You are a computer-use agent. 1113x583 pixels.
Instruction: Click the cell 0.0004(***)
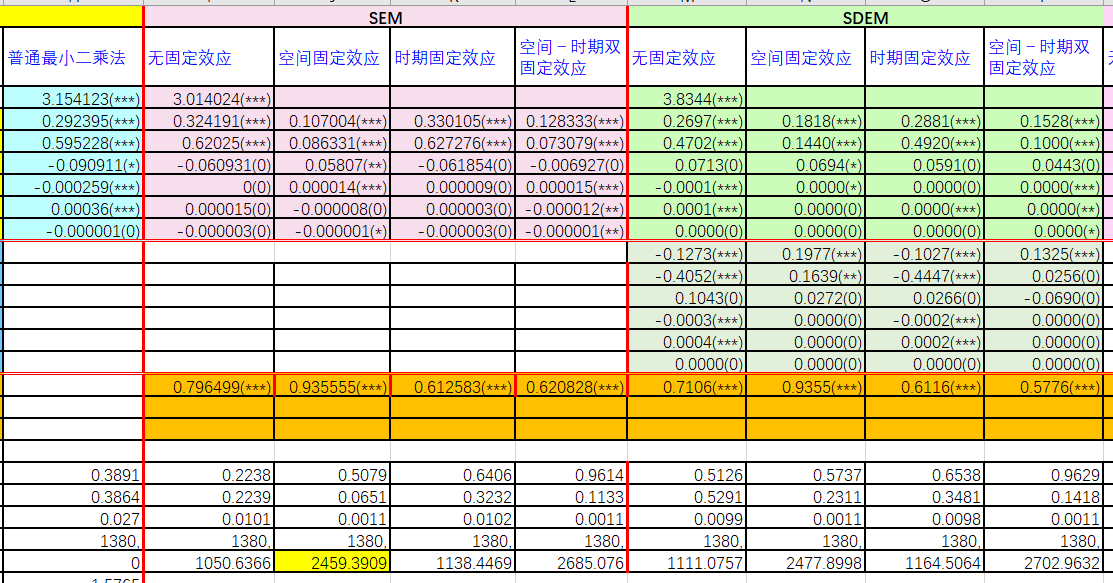[687, 342]
